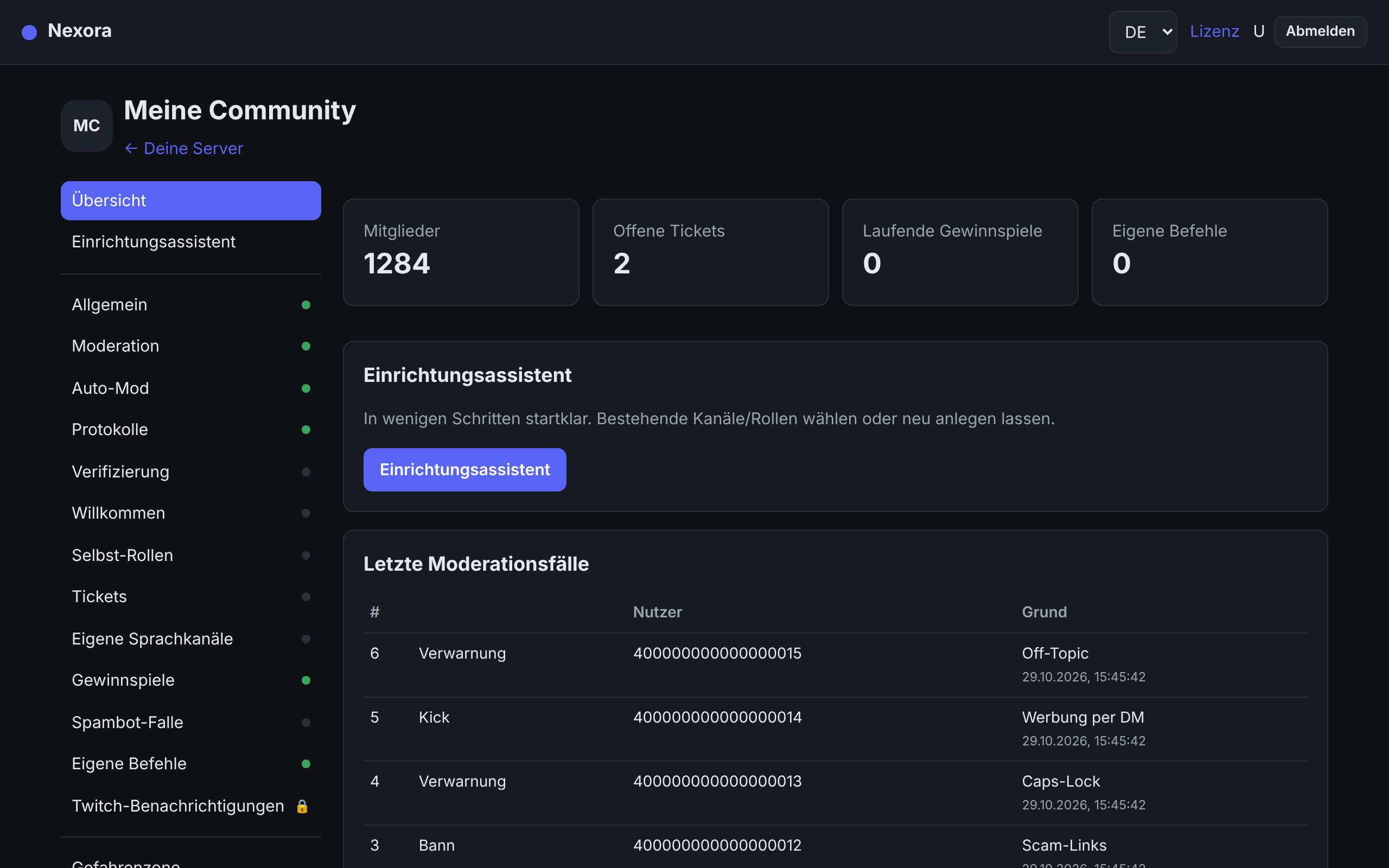Click user ID 400000000000000012

coord(717,846)
